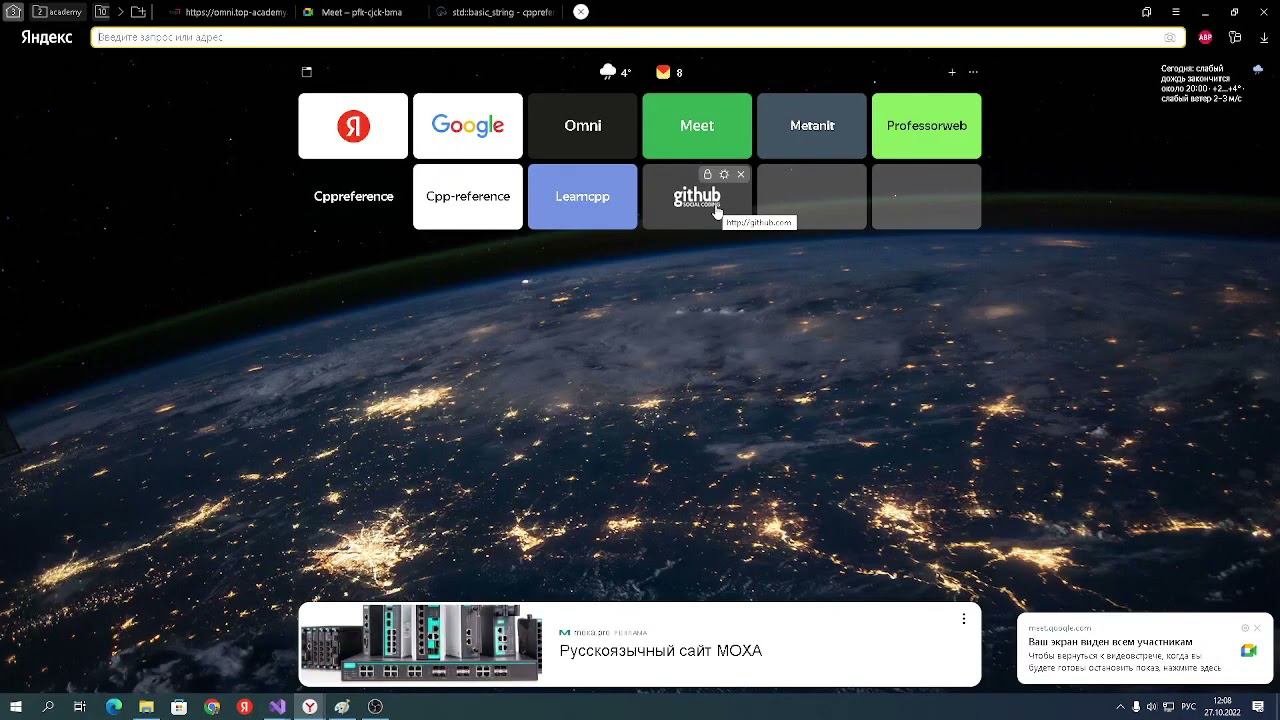Screen dimensions: 1280x720
Task: Launch Google Chrome from the taskbar
Action: click(x=212, y=707)
